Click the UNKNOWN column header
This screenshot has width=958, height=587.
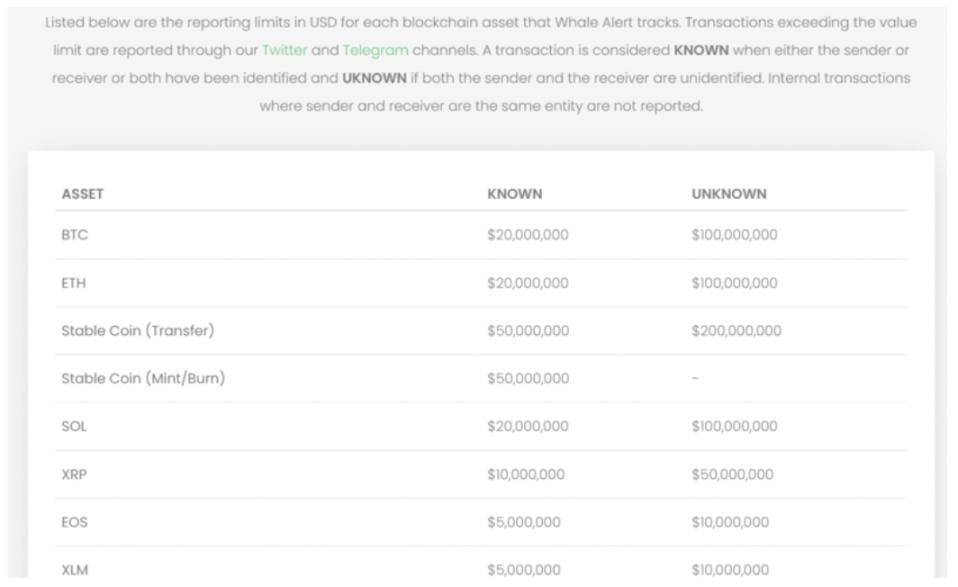[x=729, y=194]
